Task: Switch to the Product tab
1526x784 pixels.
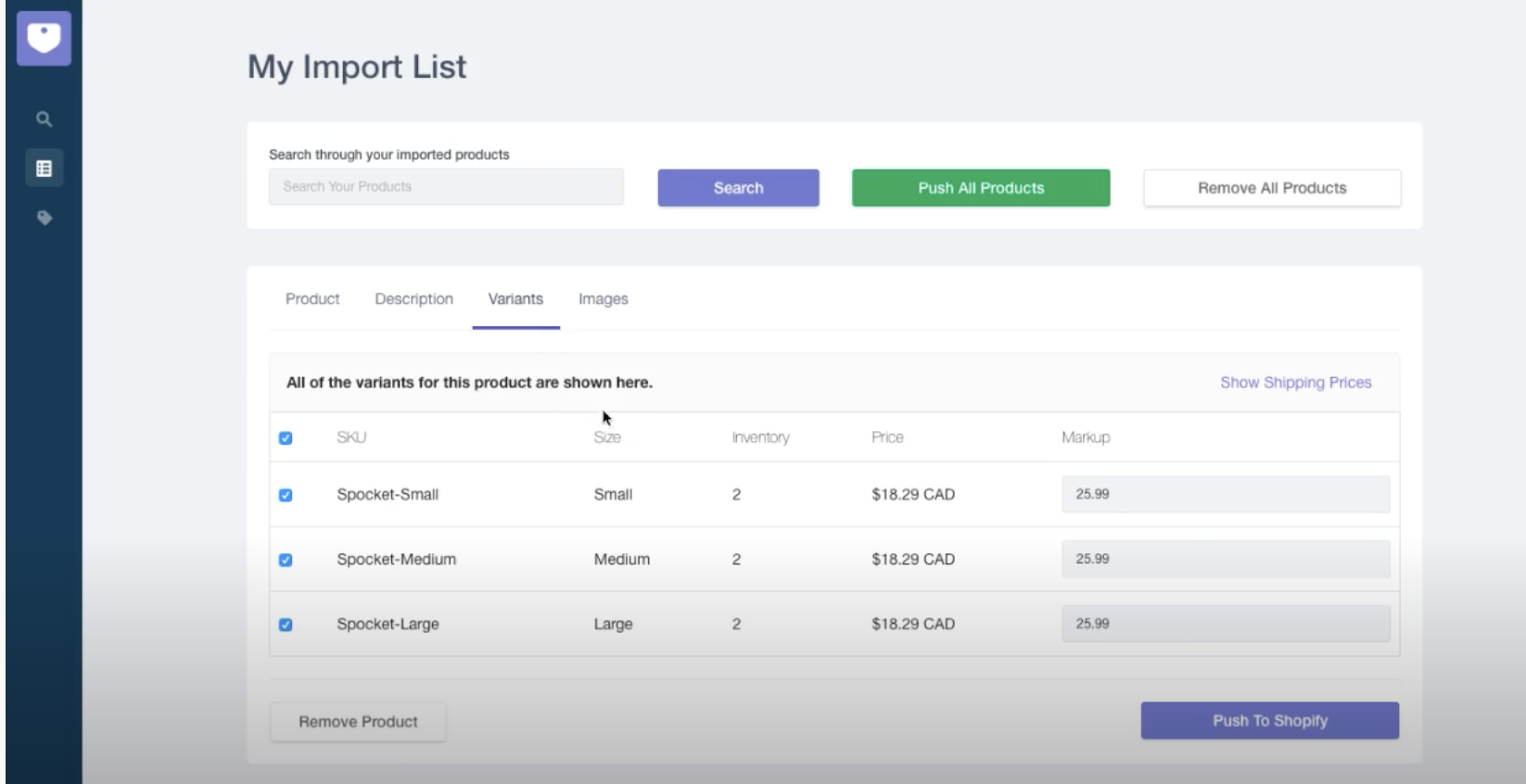Action: [x=312, y=299]
